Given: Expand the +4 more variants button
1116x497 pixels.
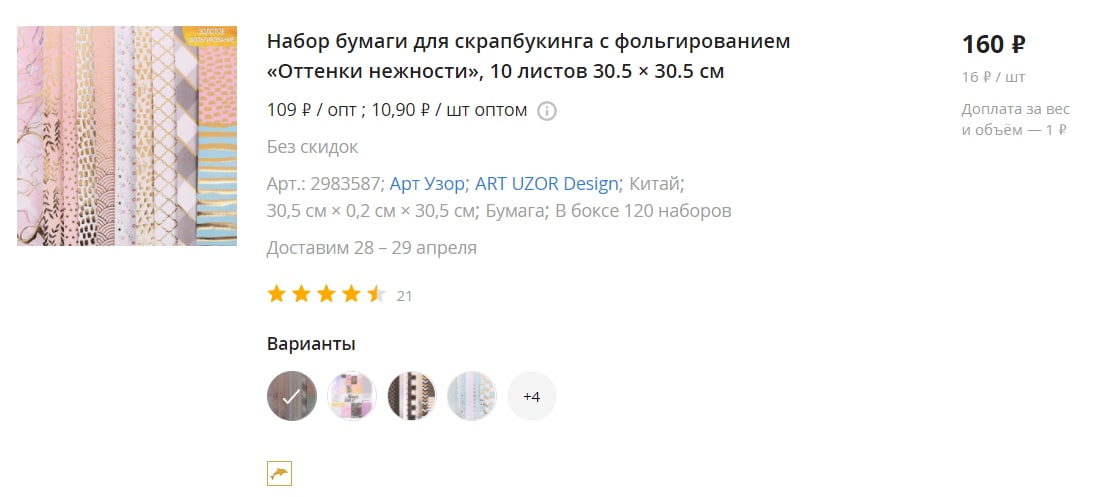Looking at the screenshot, I should (x=532, y=396).
